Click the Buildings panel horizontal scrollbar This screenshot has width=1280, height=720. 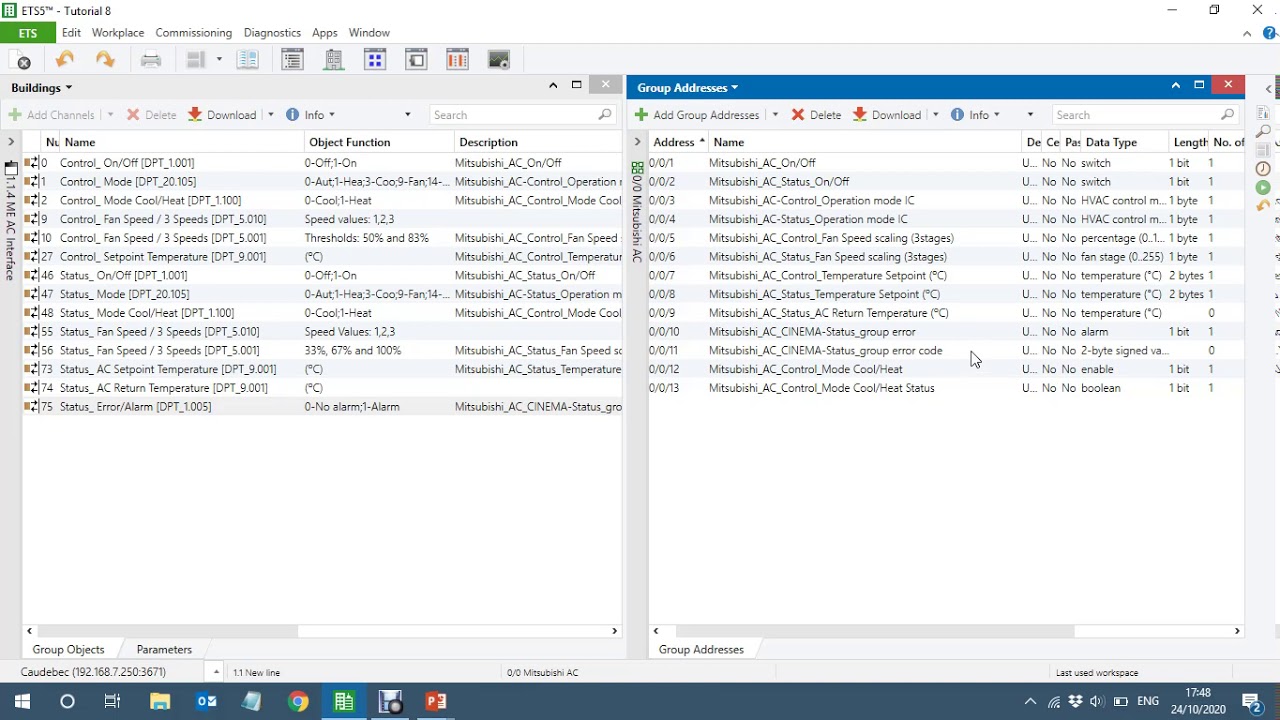coord(166,631)
